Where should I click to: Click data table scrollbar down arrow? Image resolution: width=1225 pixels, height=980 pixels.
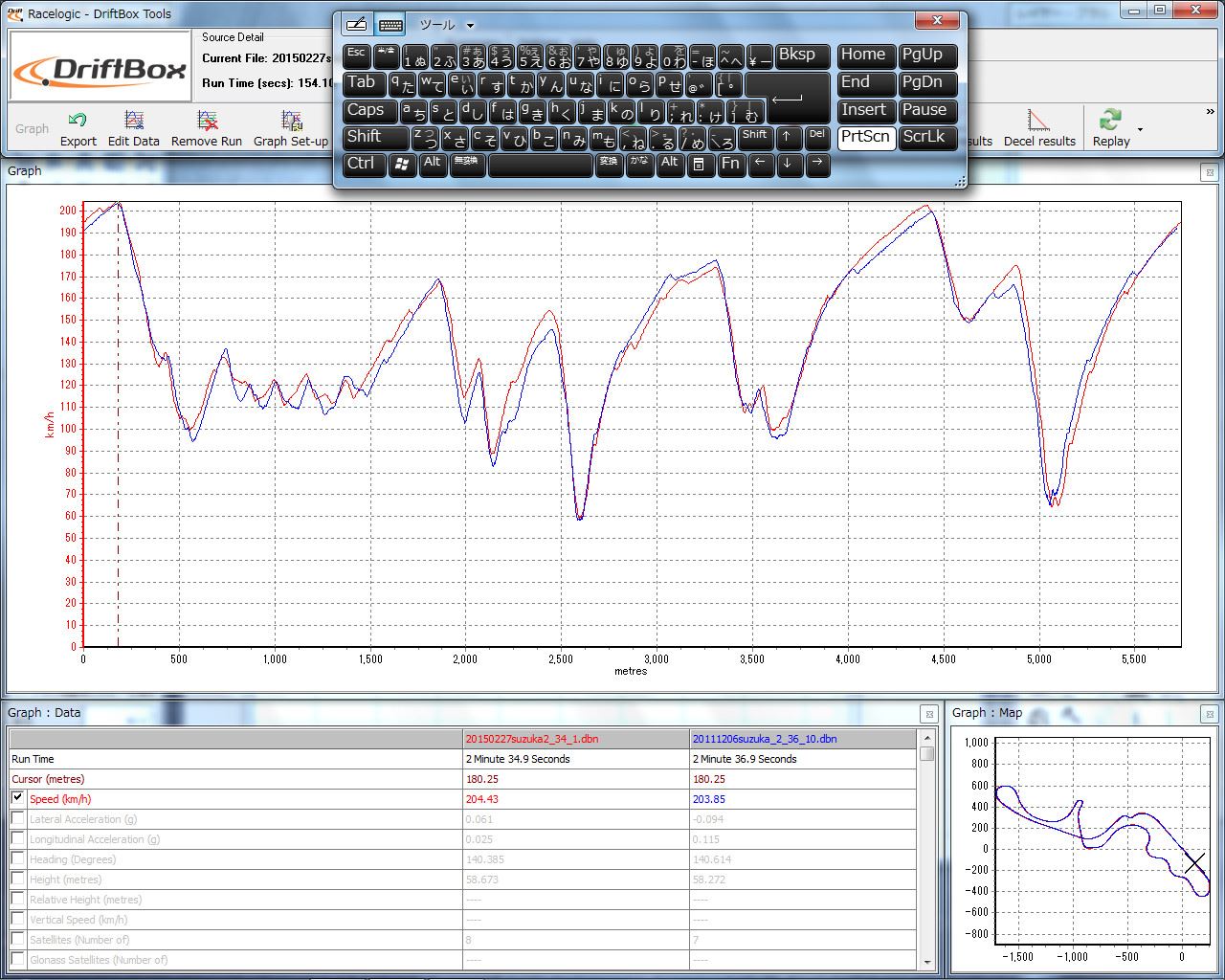926,962
